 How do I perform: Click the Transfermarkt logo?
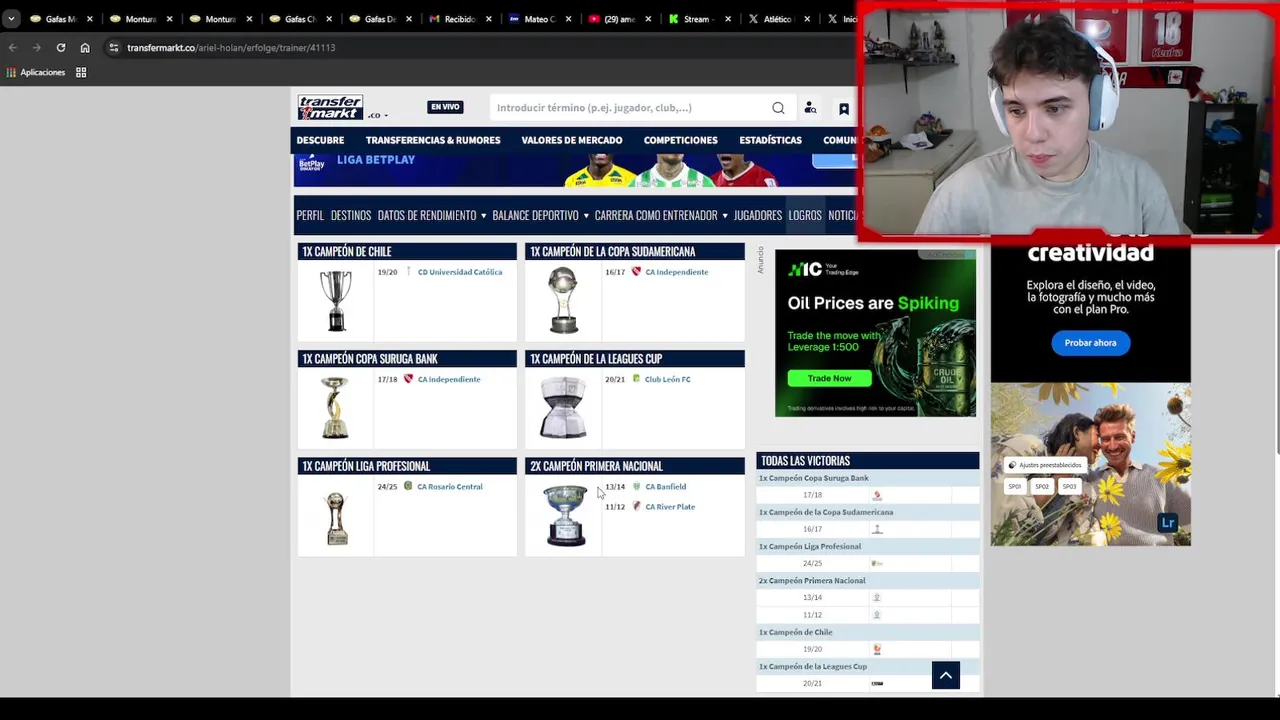pyautogui.click(x=330, y=107)
